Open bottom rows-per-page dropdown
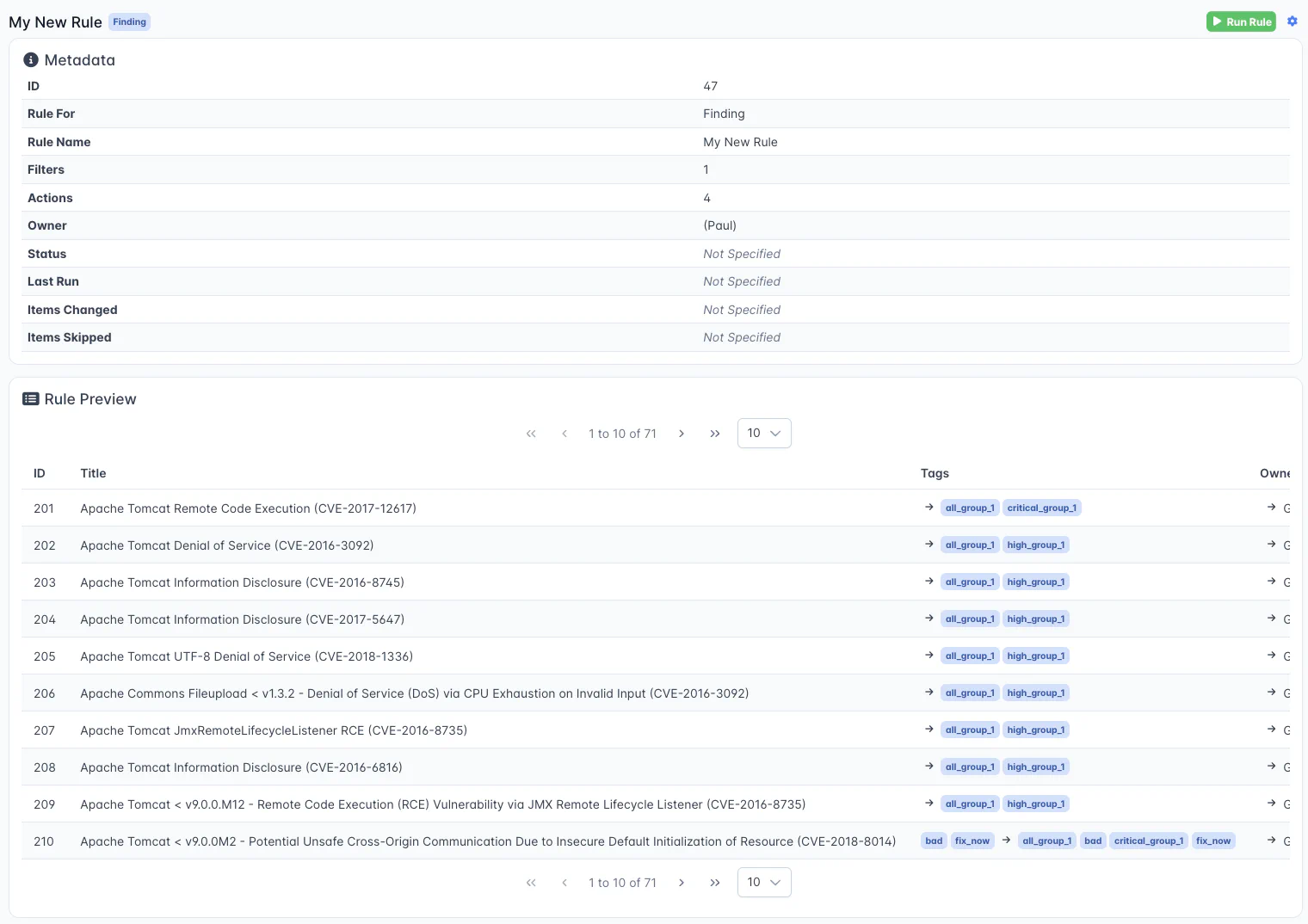Screen dimensions: 1308x924 (x=763, y=883)
